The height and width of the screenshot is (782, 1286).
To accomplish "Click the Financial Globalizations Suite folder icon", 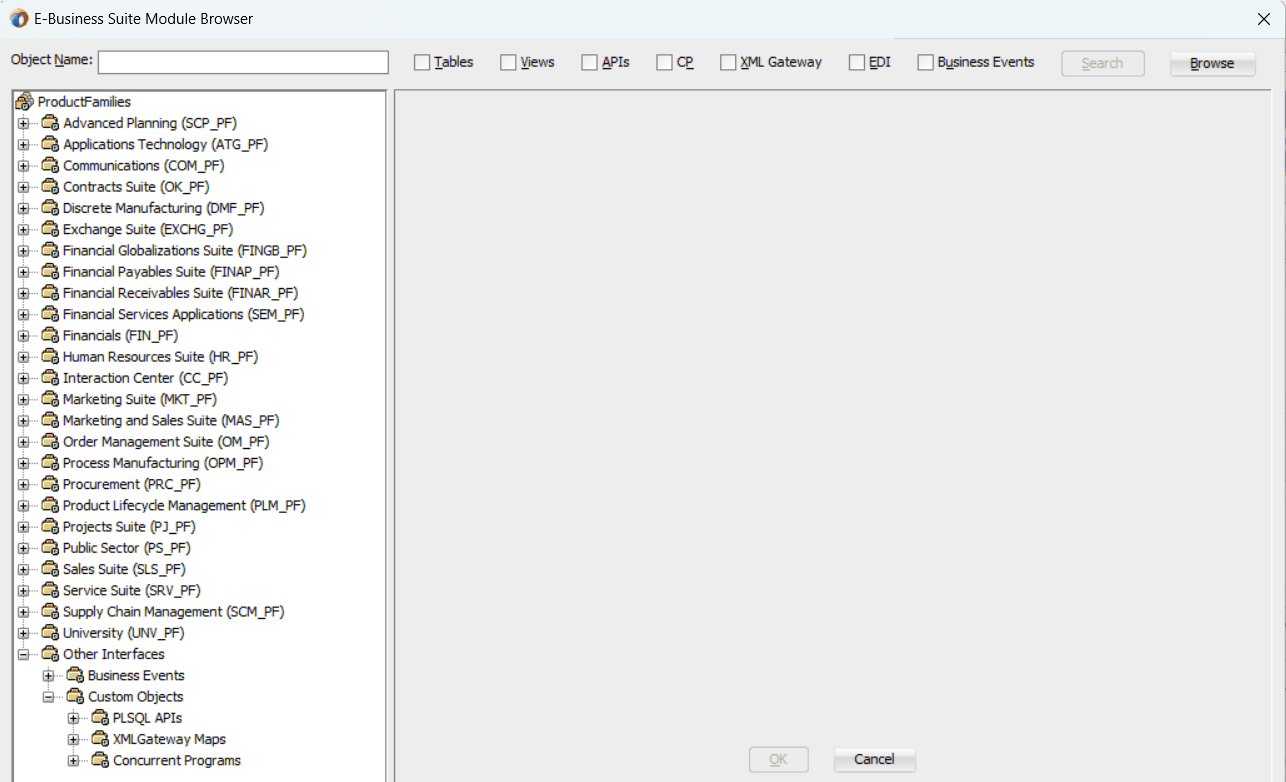I will tap(50, 251).
